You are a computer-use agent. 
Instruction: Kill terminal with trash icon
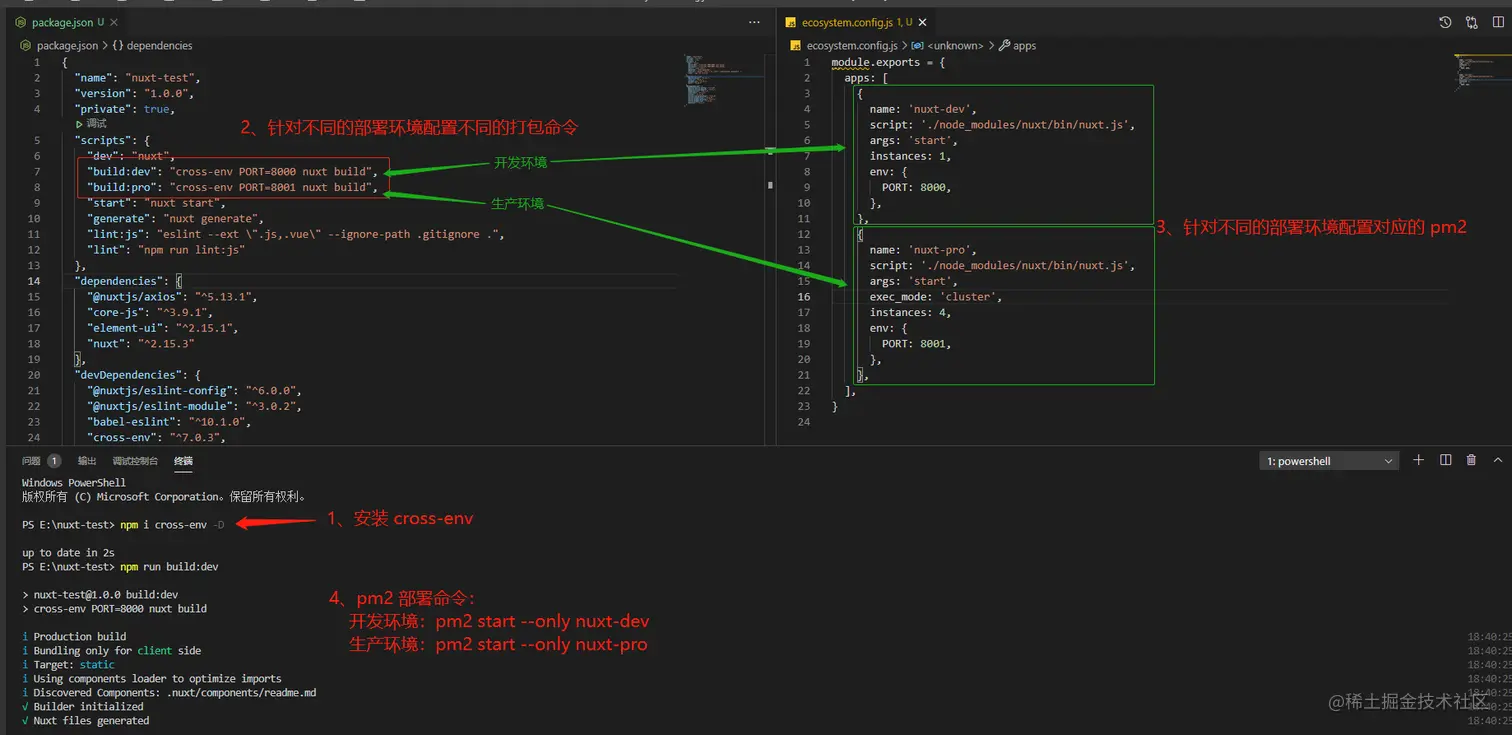pos(1471,460)
